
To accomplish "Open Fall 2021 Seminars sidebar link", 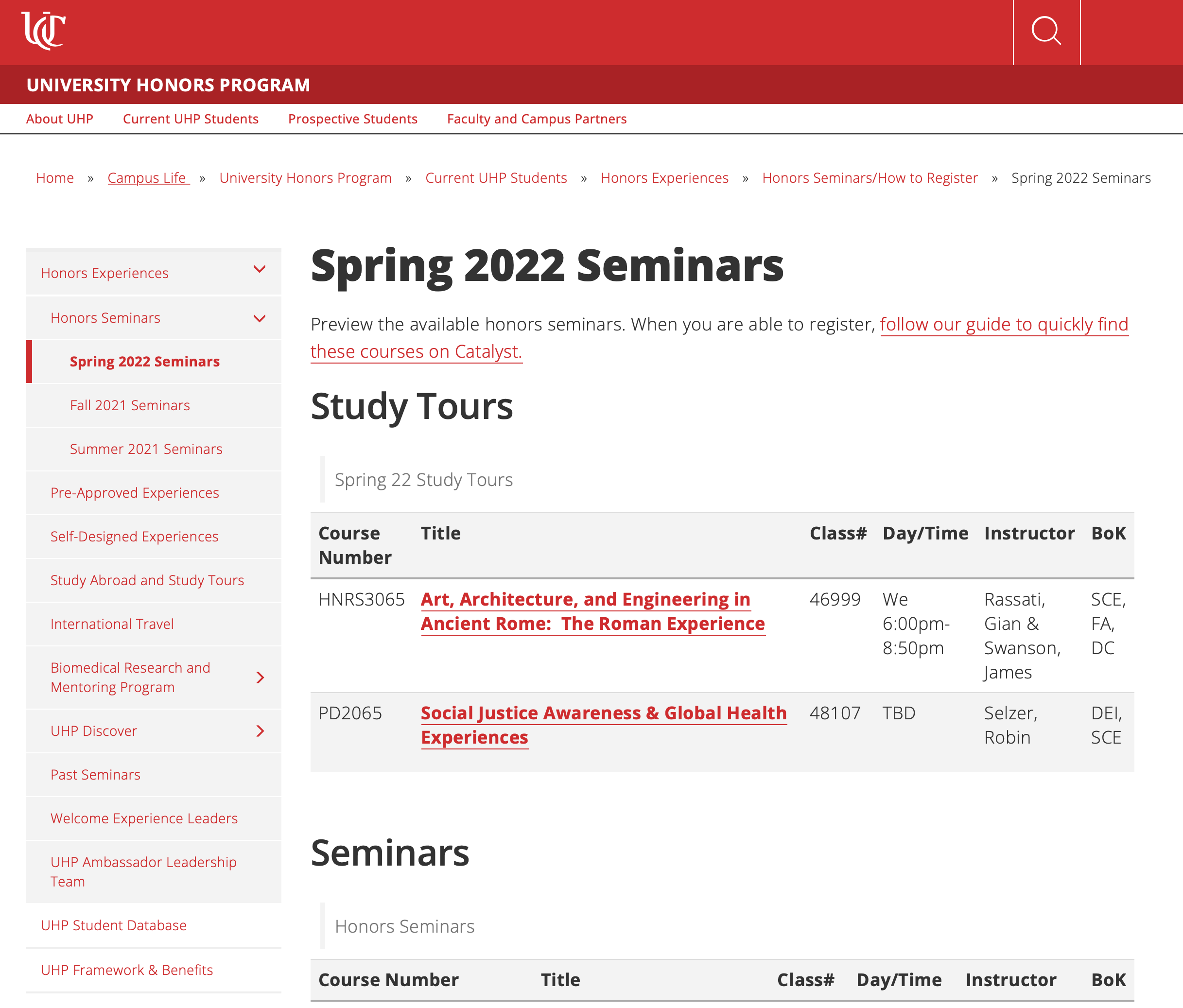I will click(130, 405).
